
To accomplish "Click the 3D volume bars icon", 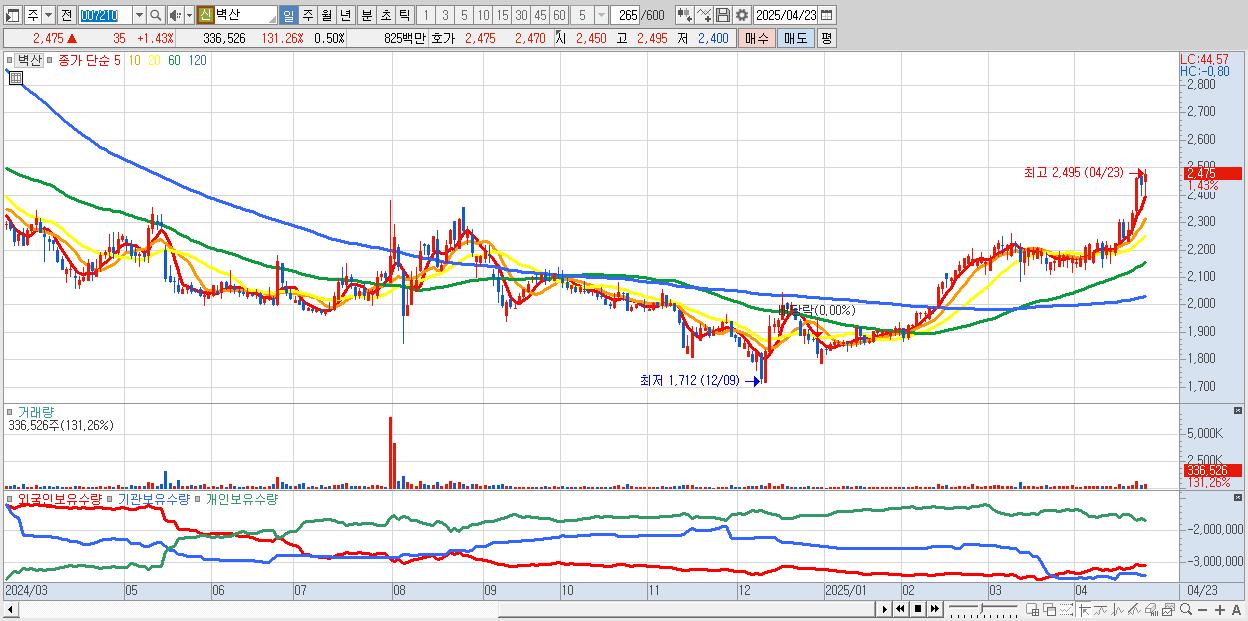I will [x=1151, y=609].
